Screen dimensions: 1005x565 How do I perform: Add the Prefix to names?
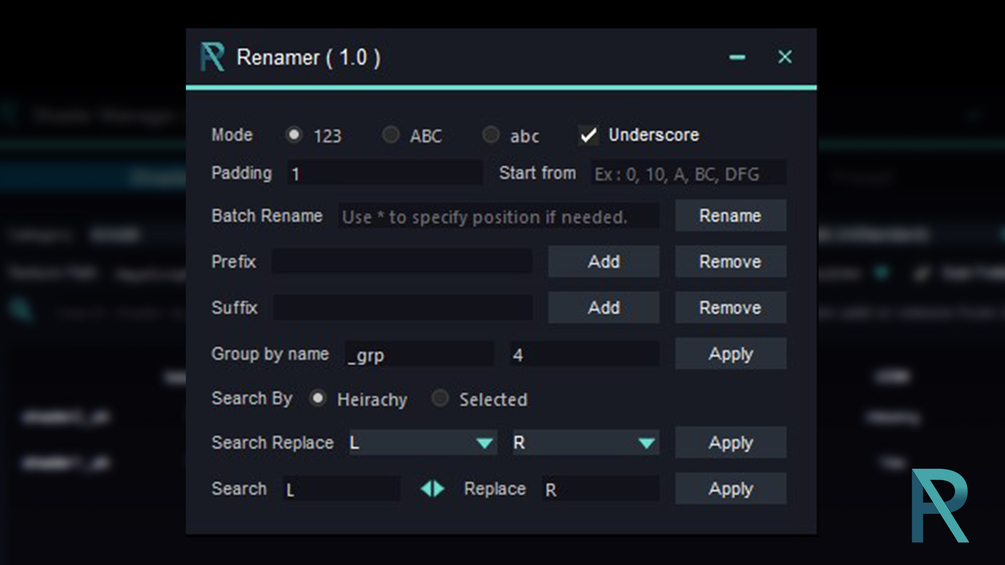coord(603,262)
